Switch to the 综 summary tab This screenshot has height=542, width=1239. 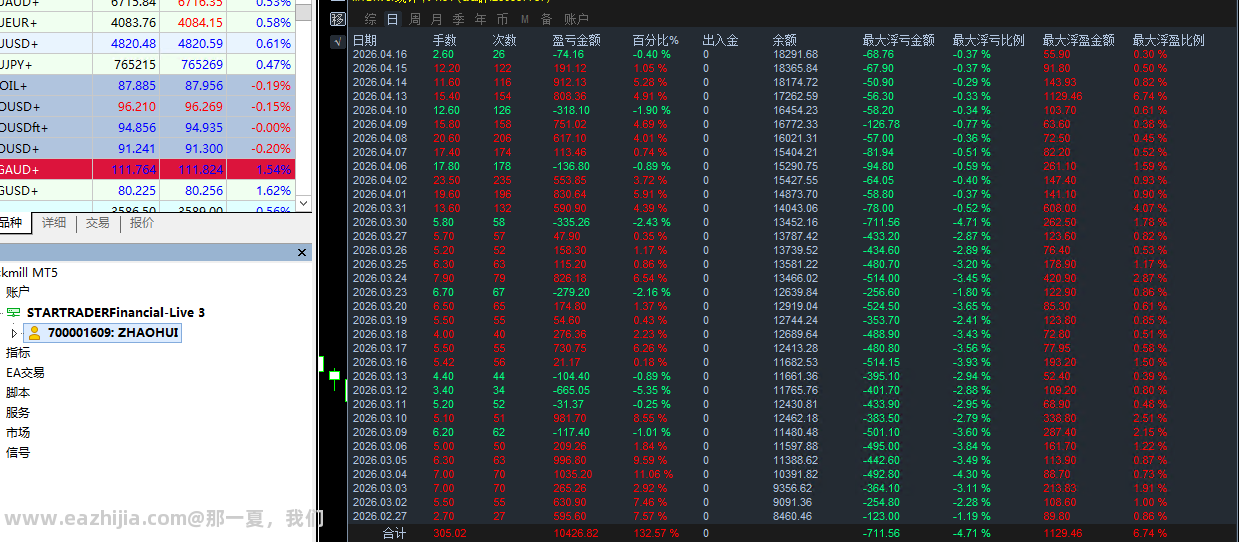[x=371, y=19]
